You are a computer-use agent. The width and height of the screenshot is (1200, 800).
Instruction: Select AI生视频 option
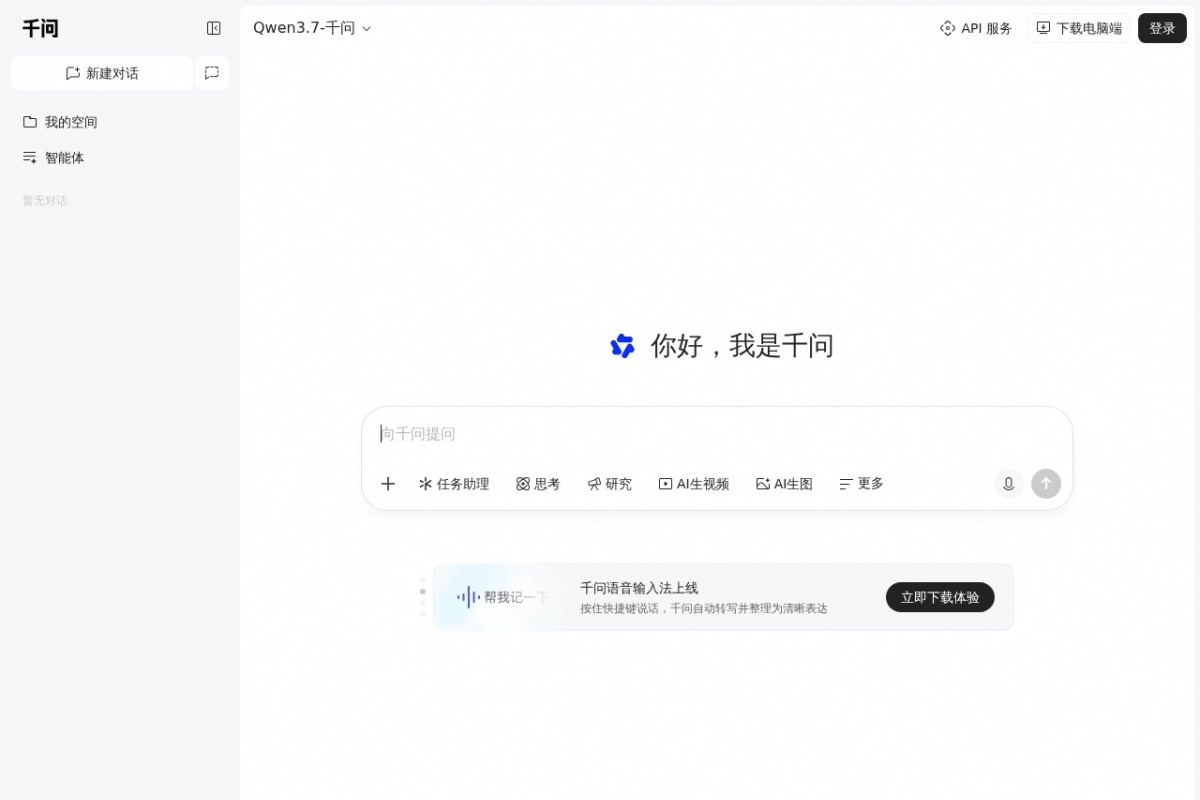coord(694,484)
